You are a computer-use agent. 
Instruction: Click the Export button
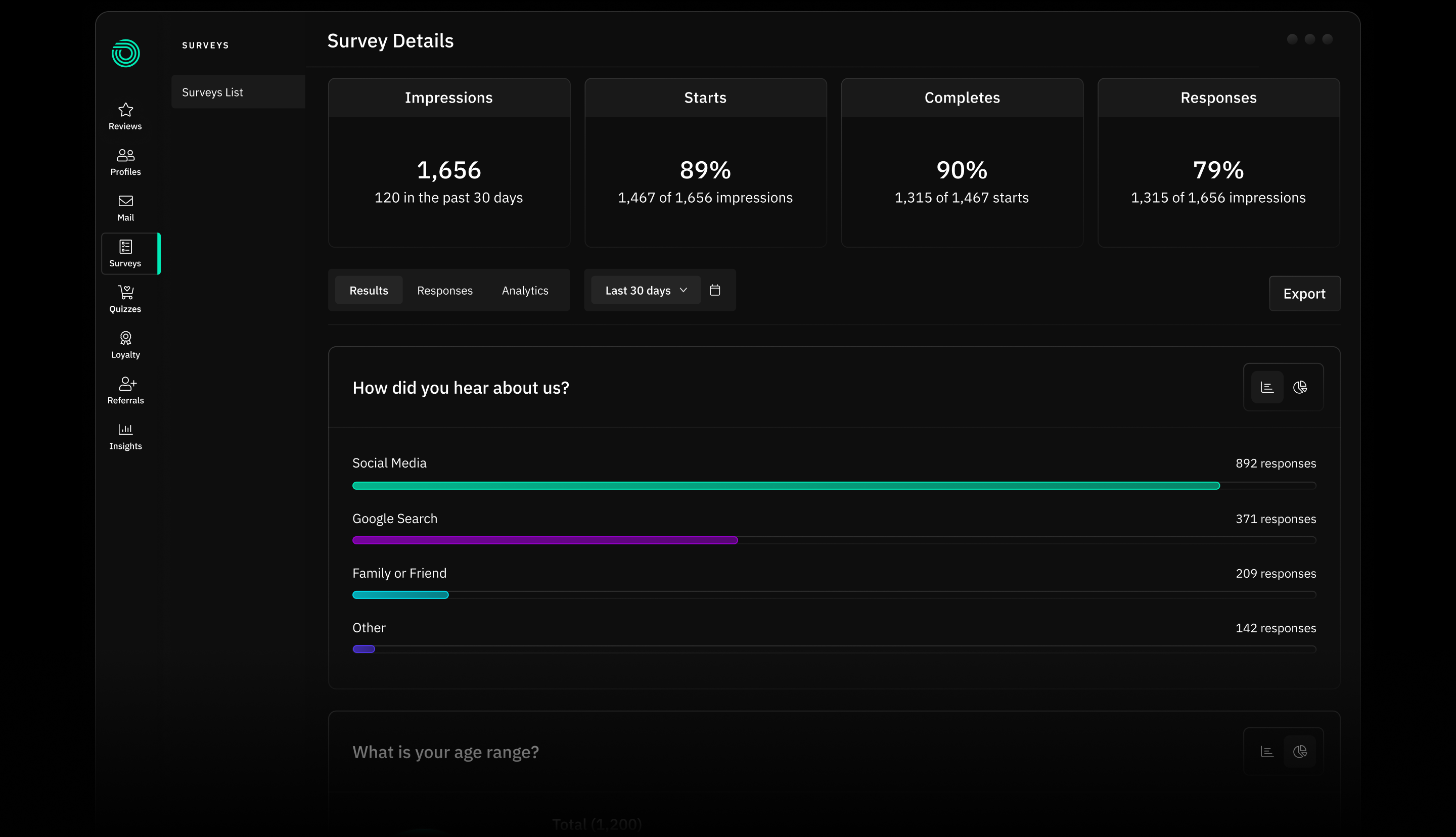point(1304,294)
